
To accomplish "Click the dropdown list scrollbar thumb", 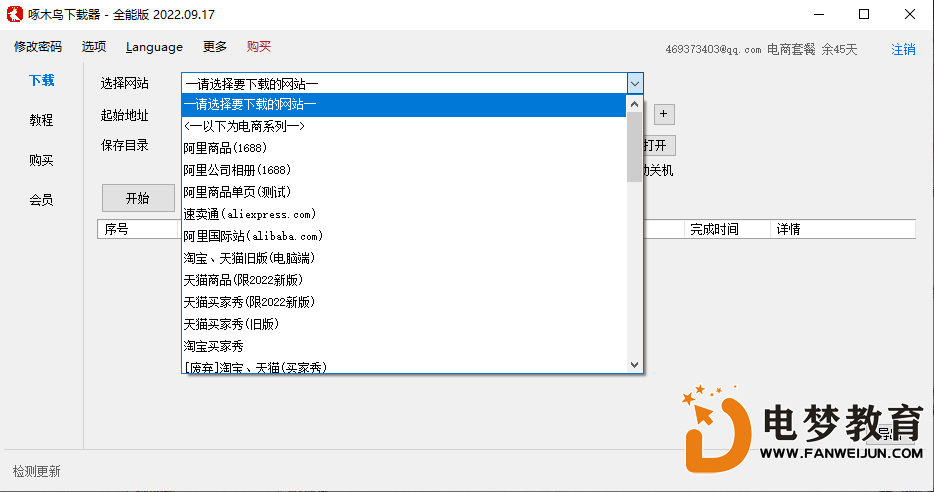I will (x=634, y=147).
